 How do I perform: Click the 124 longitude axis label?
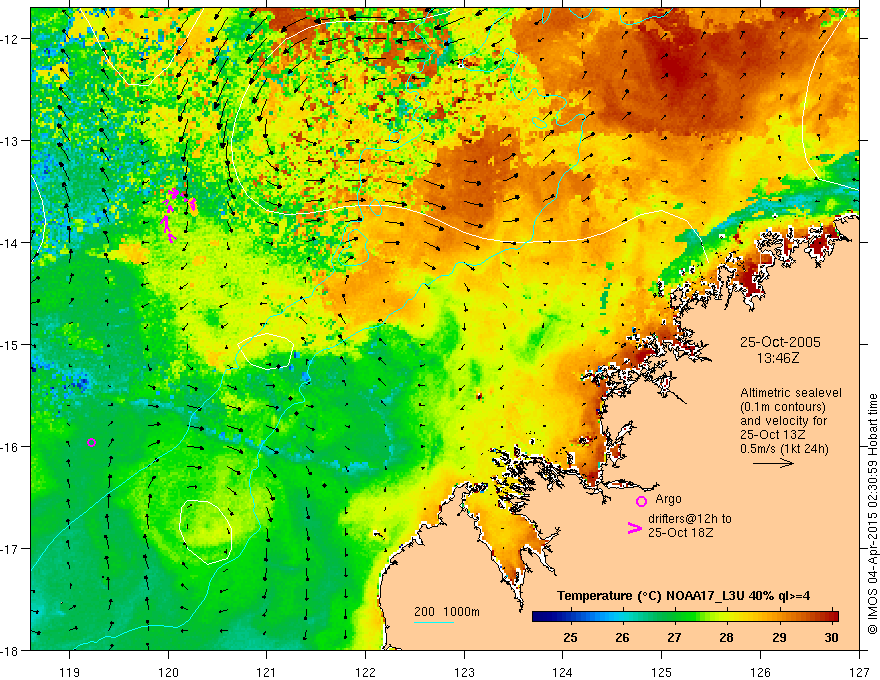point(563,672)
